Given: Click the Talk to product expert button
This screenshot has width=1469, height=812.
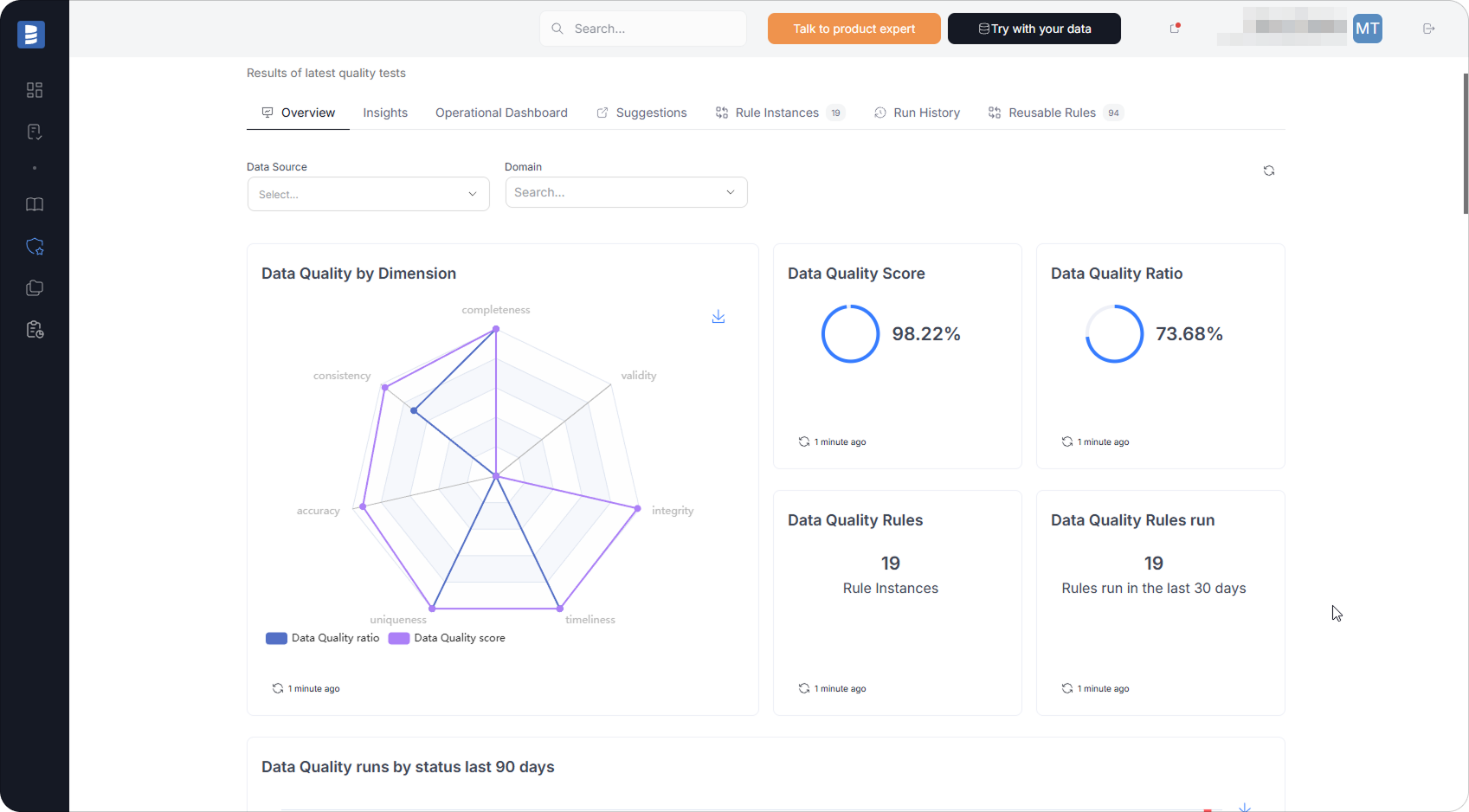Looking at the screenshot, I should (x=854, y=28).
